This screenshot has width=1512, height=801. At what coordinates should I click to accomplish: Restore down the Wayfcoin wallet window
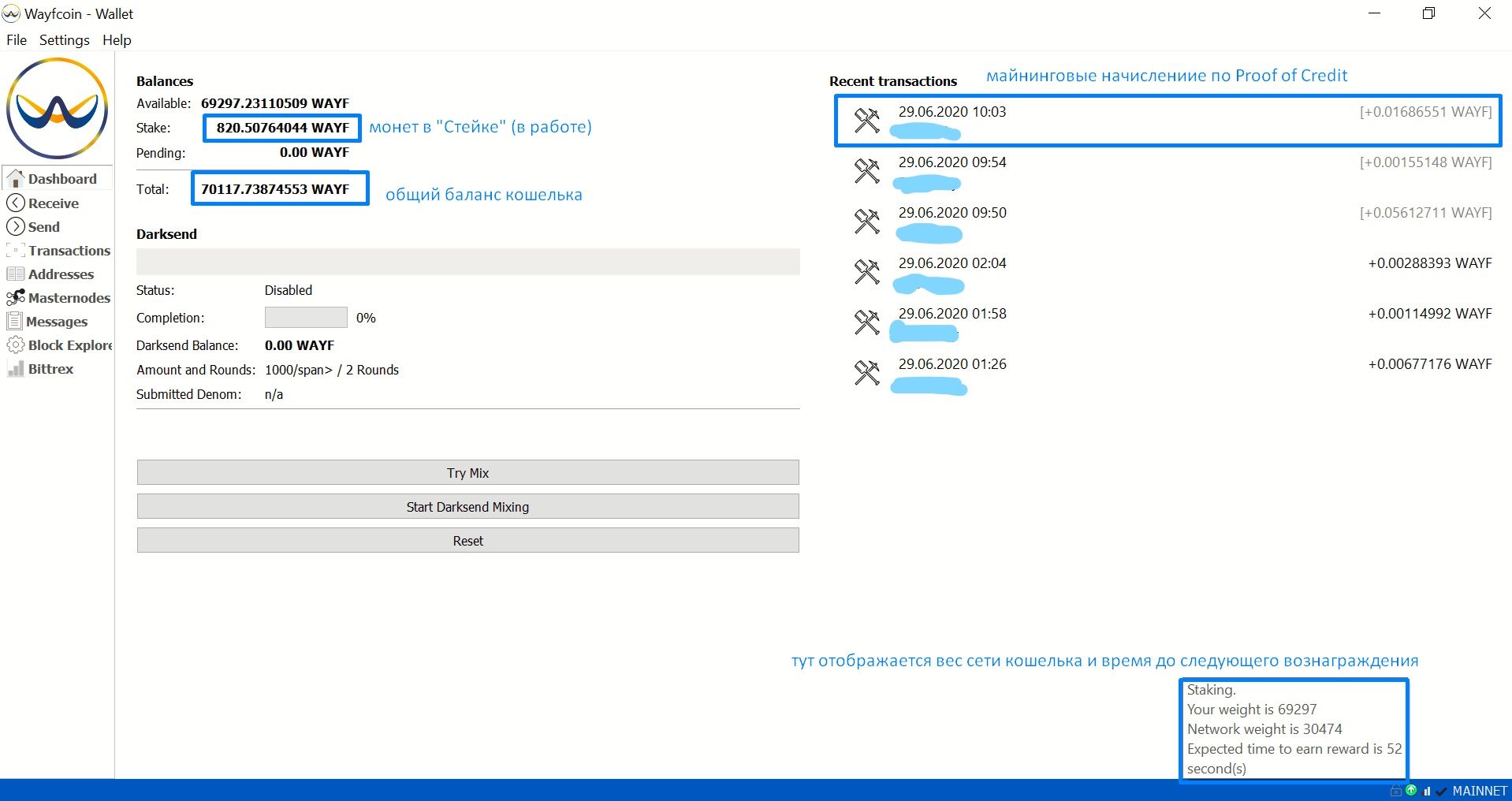pyautogui.click(x=1429, y=13)
